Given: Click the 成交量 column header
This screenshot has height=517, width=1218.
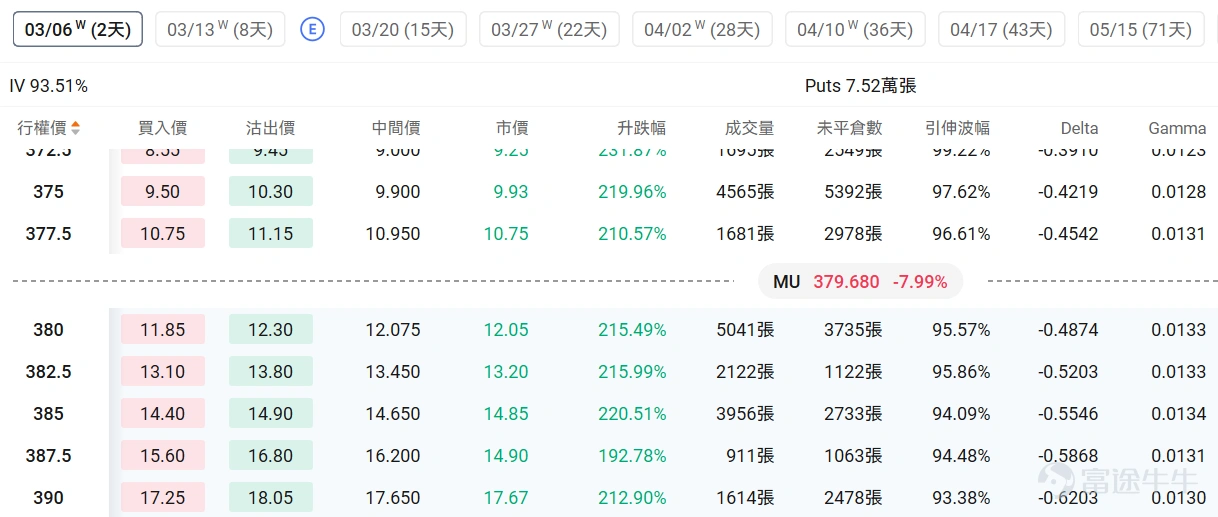Looking at the screenshot, I should (x=750, y=128).
